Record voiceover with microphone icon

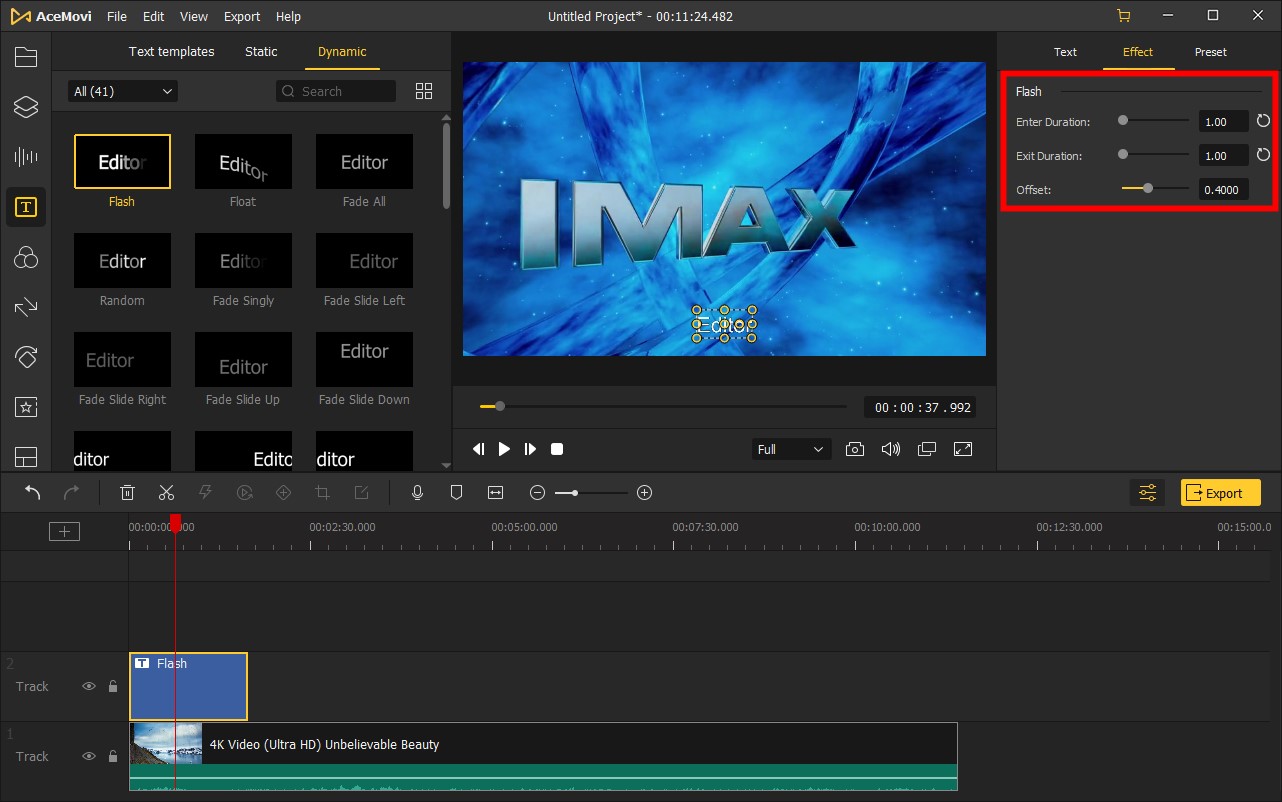point(418,493)
